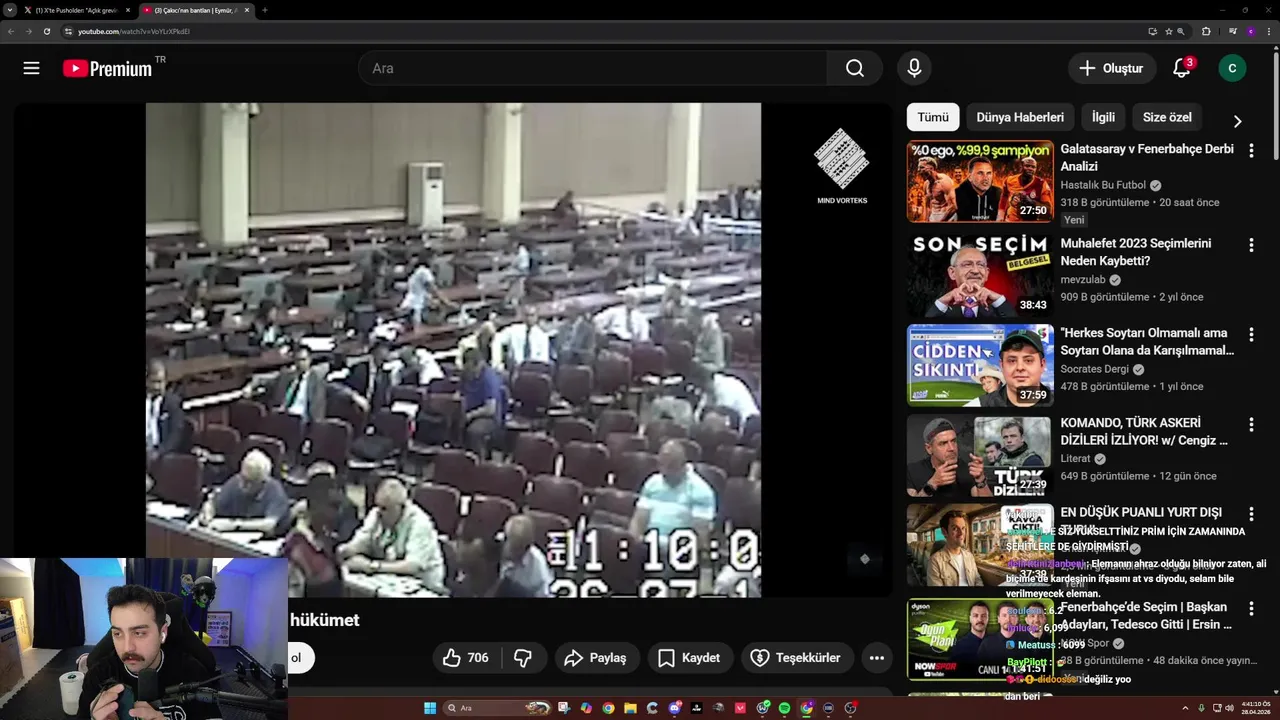The height and width of the screenshot is (720, 1280).
Task: Open options for 'EN DÜŞÜK PUANLI YURT DIŞI' video
Action: click(1251, 514)
